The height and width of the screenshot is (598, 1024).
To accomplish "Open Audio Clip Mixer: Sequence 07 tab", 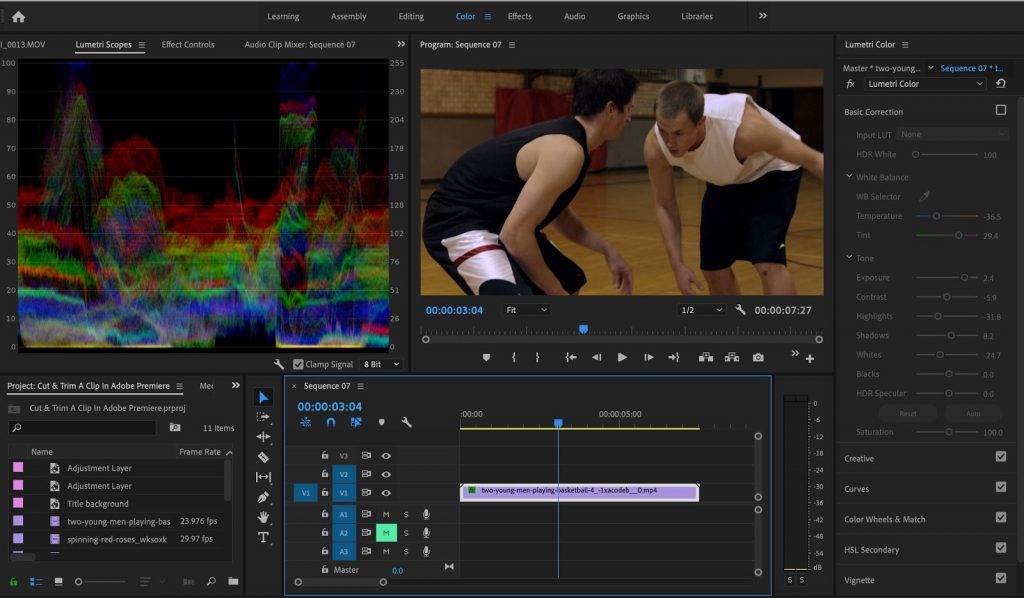I will 300,44.
